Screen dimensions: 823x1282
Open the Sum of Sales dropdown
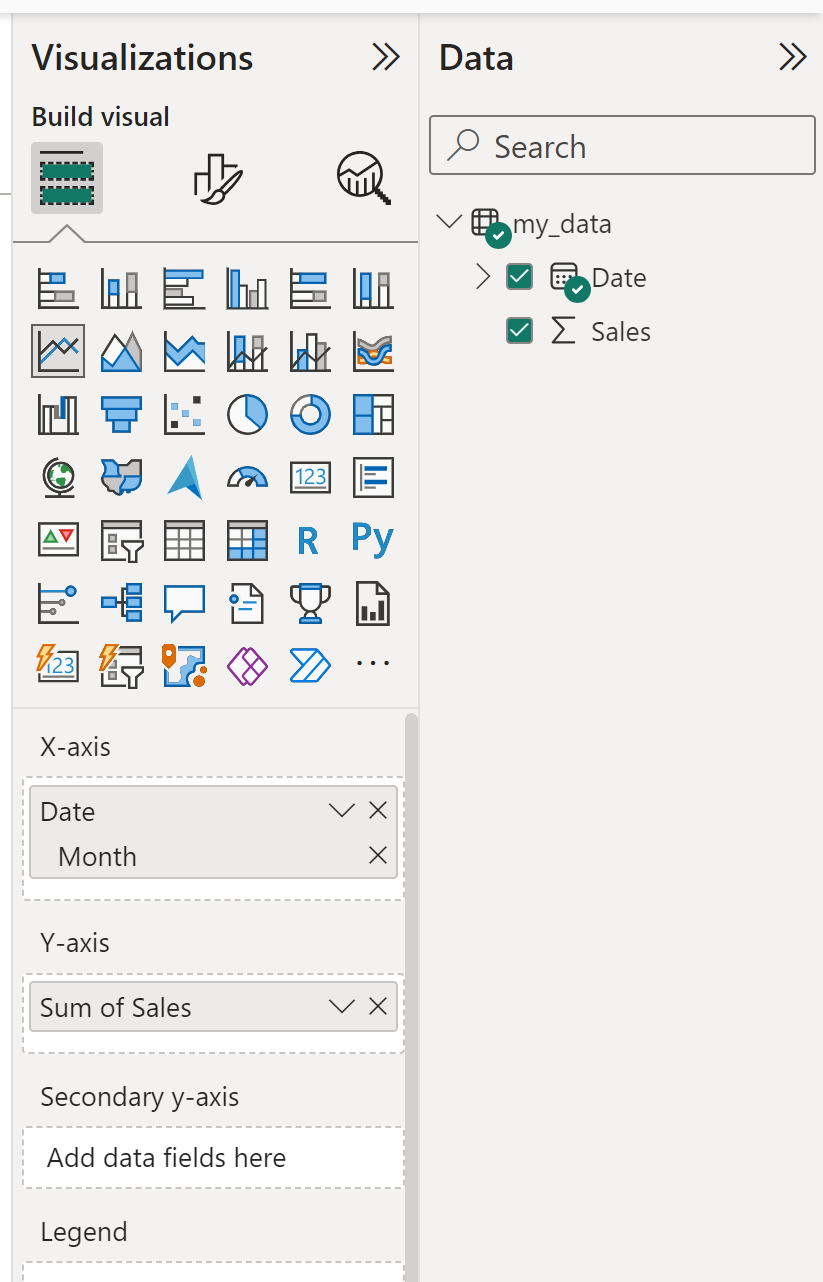point(342,1007)
